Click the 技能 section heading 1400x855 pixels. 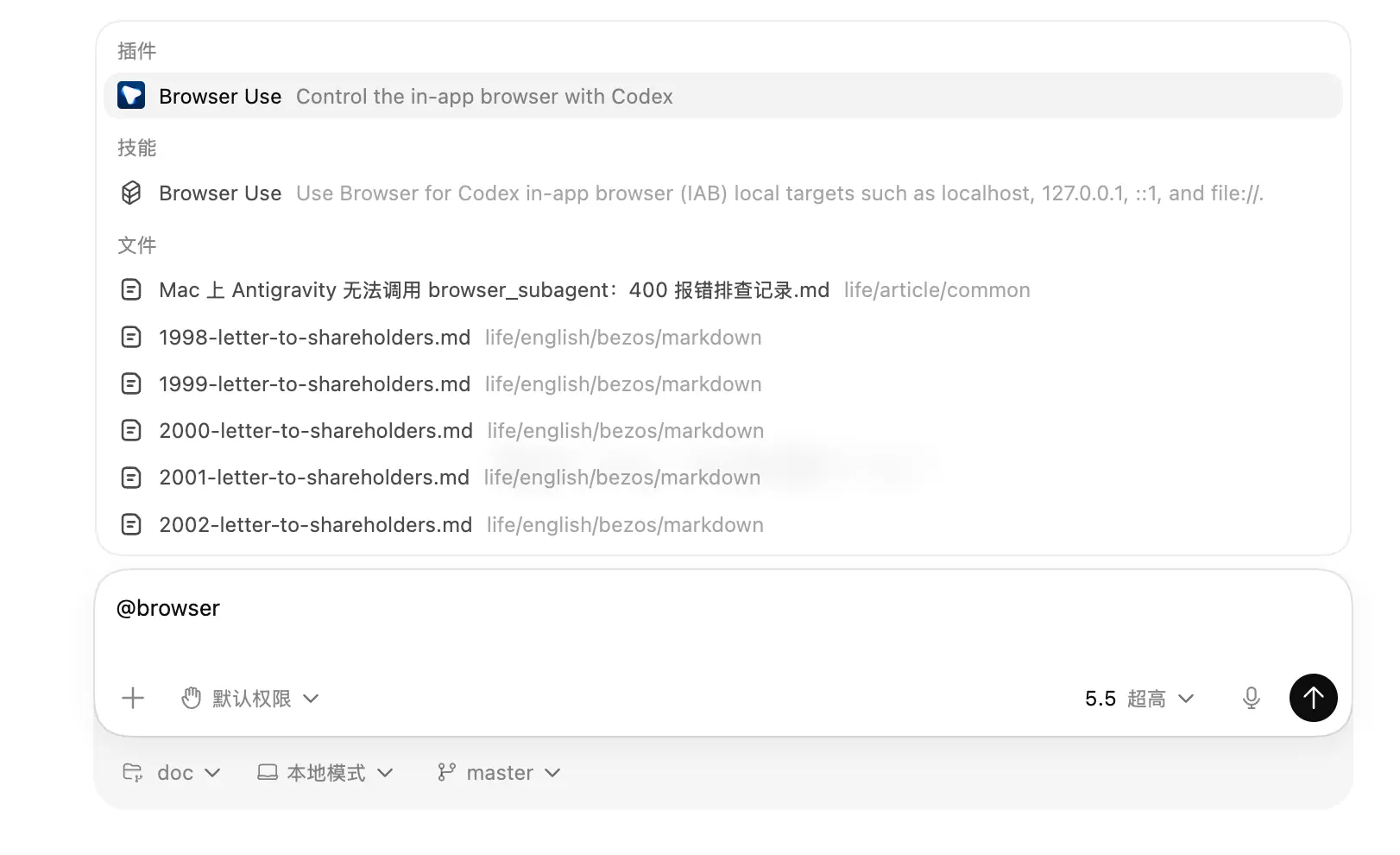(136, 148)
